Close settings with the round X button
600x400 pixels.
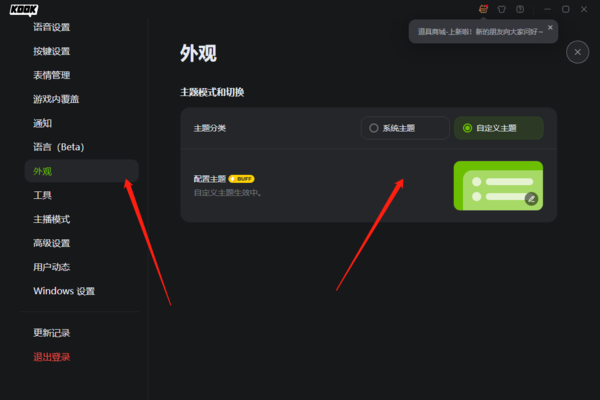pos(577,52)
